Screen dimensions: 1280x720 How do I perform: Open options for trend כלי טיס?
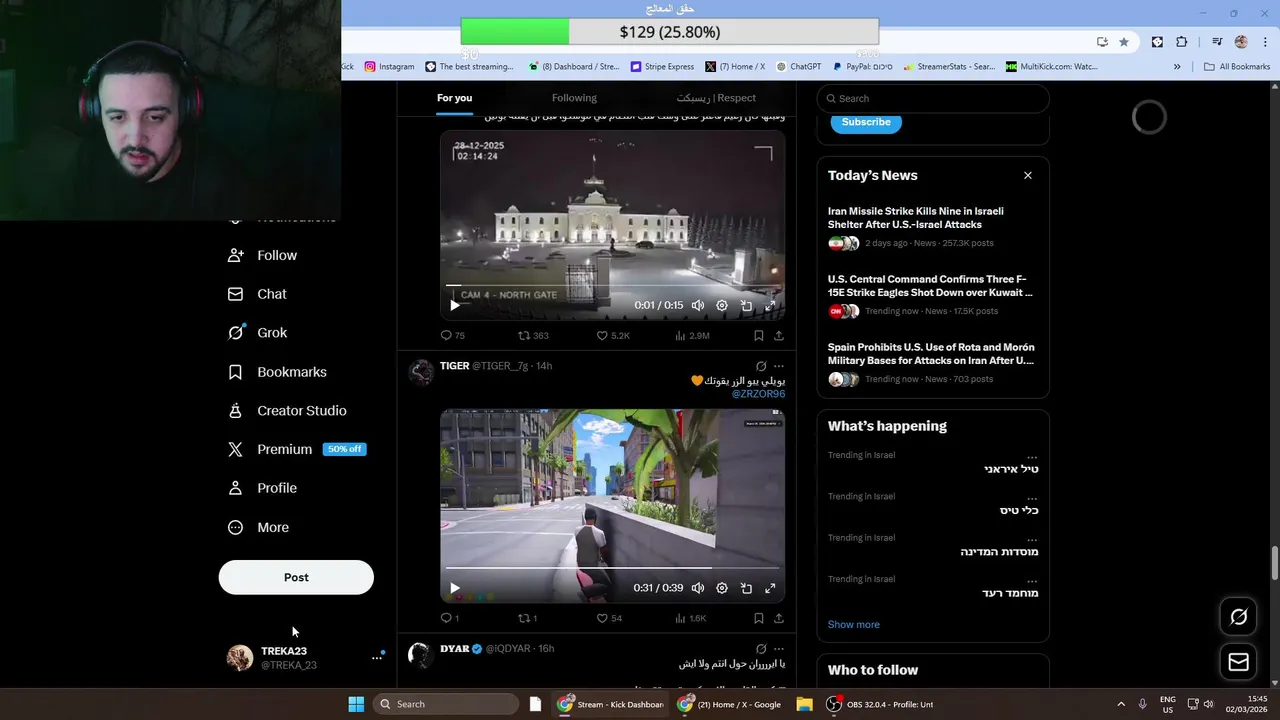1032,497
